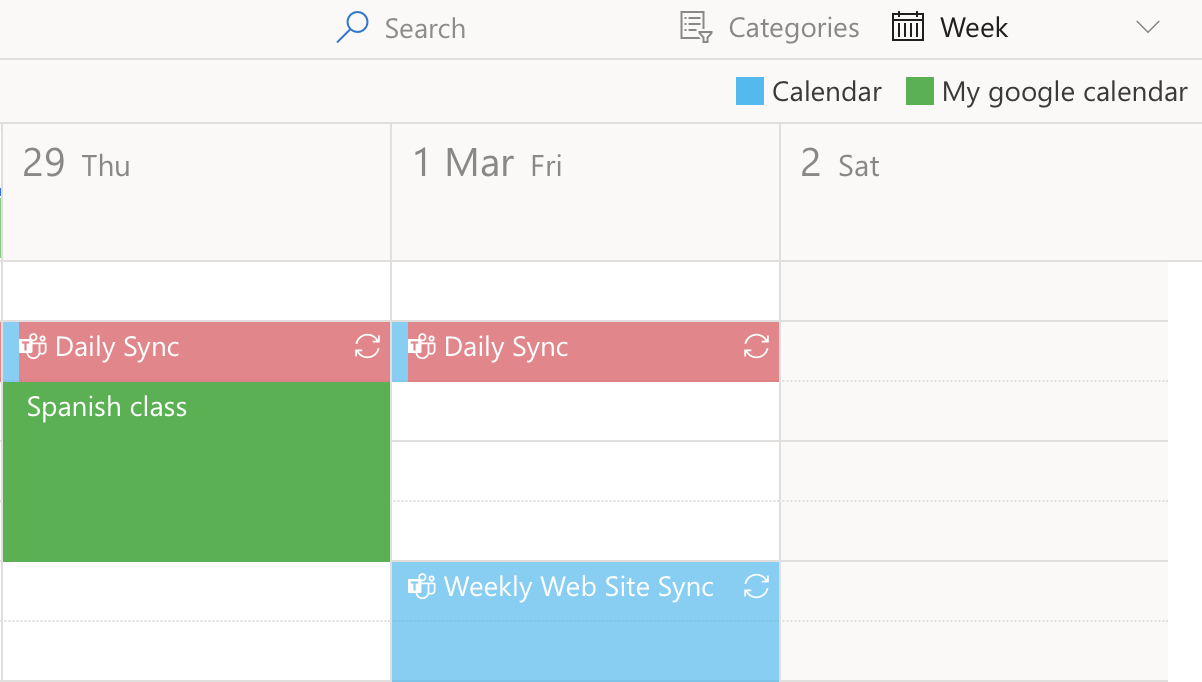Image resolution: width=1202 pixels, height=682 pixels.
Task: Click recurrence icon on Friday Daily Sync
Action: [756, 347]
